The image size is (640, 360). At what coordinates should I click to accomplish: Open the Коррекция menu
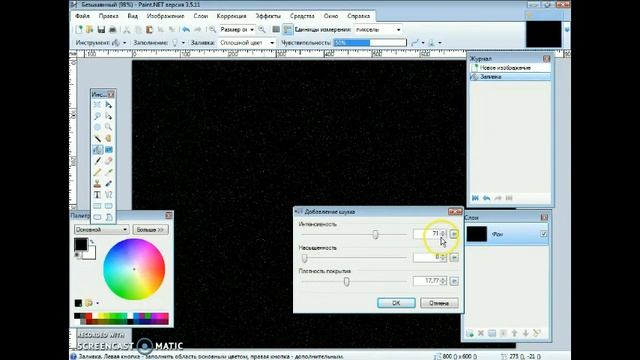(231, 16)
